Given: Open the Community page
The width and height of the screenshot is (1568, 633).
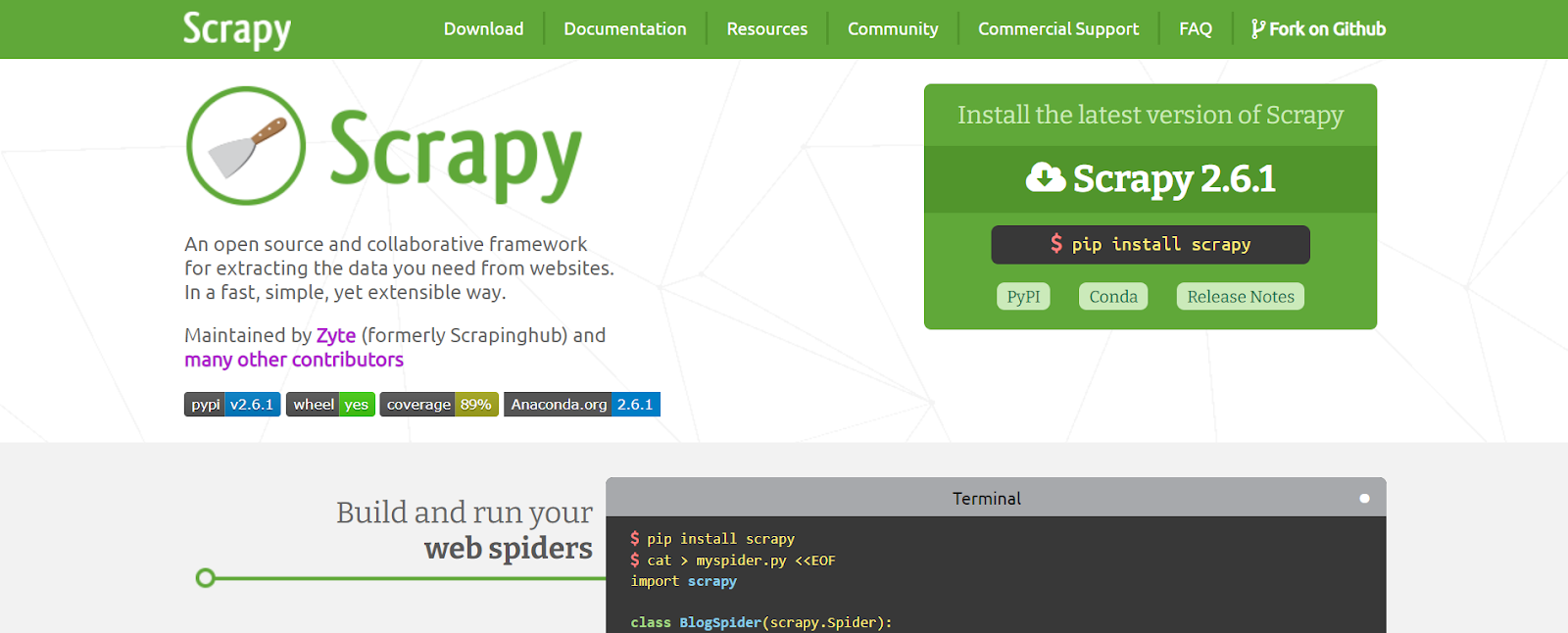Looking at the screenshot, I should click(x=893, y=29).
